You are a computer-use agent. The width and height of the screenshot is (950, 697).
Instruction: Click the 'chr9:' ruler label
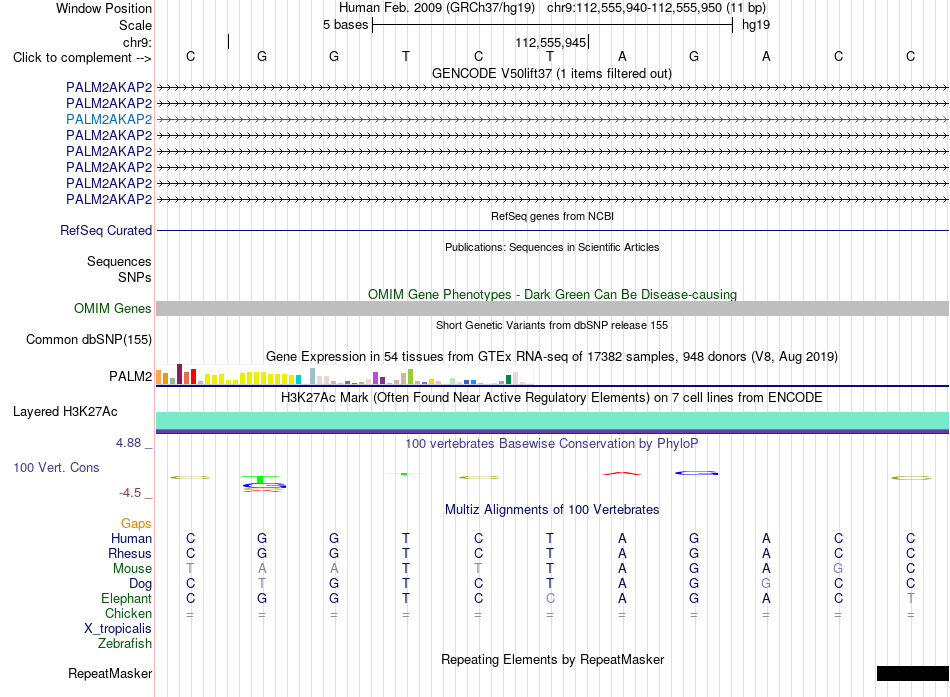[137, 42]
